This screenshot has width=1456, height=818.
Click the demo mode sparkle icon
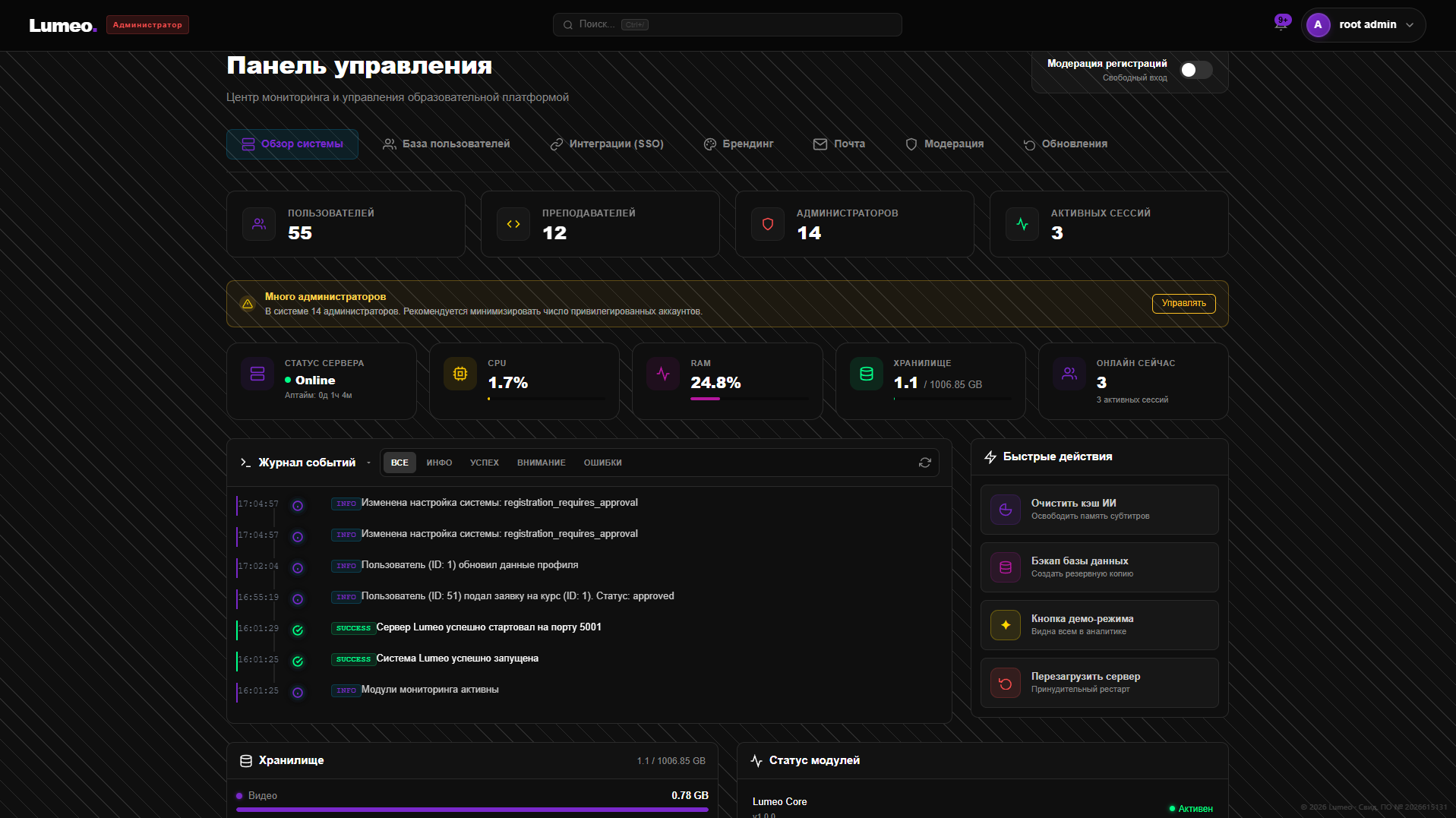tap(1006, 625)
